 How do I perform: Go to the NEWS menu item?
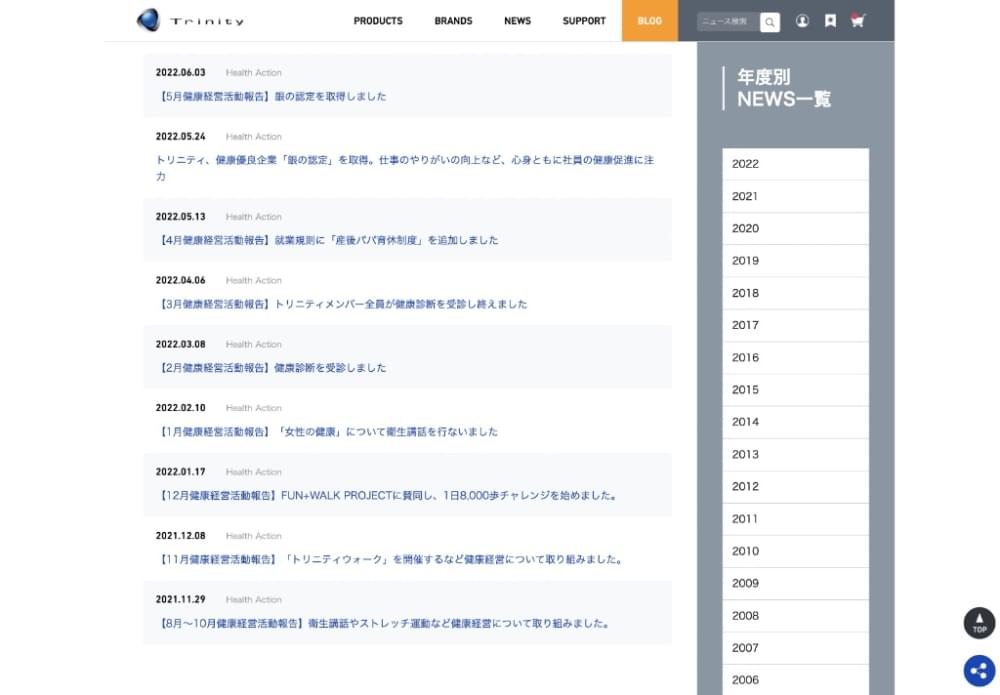tap(517, 21)
